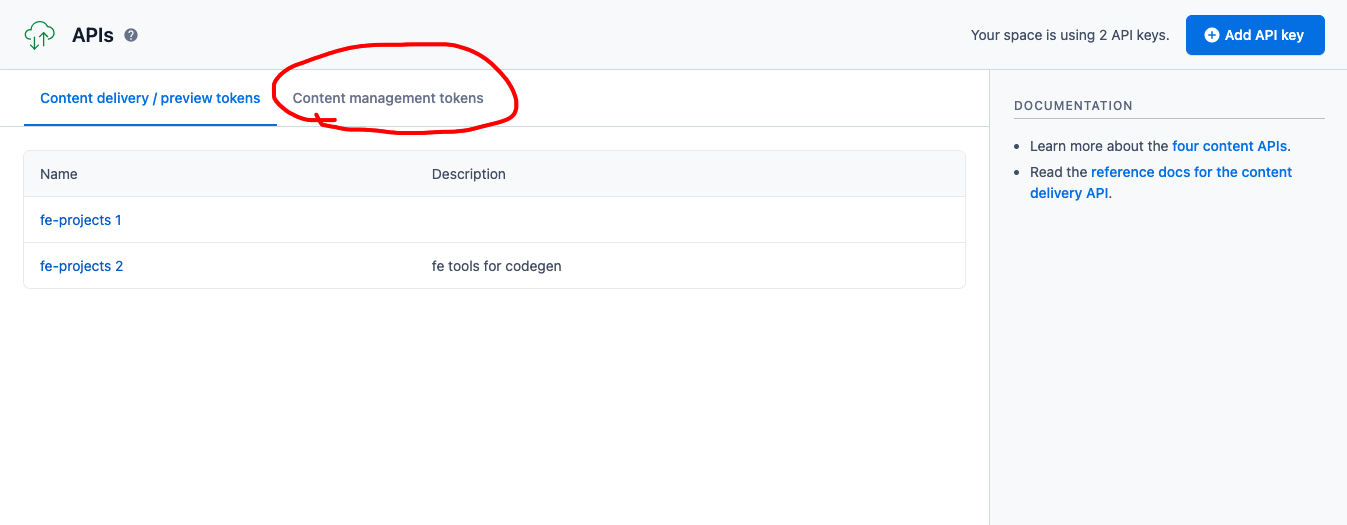1347x525 pixels.
Task: Click the 'Learn more about the' text
Action: point(1099,146)
